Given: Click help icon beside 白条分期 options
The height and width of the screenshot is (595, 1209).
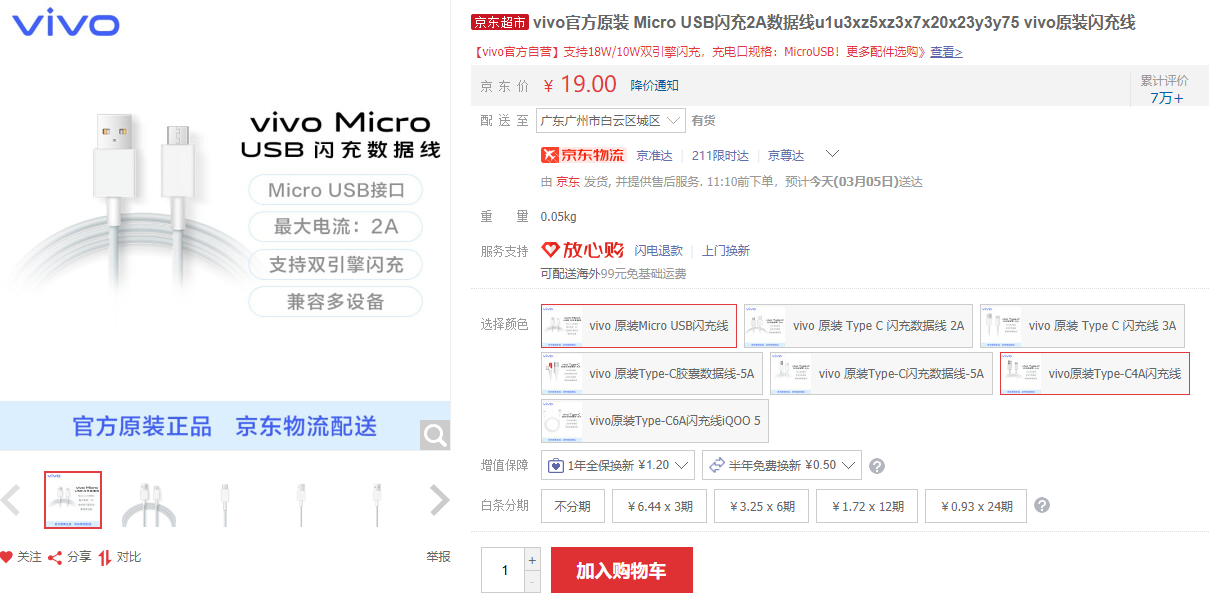Looking at the screenshot, I should tap(1042, 506).
